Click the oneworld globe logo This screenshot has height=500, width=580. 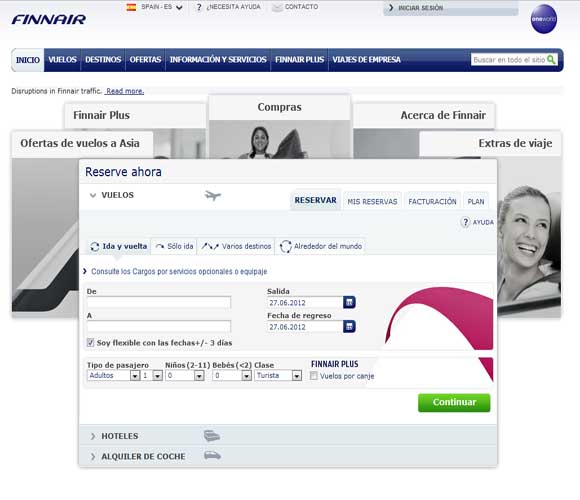coord(544,19)
